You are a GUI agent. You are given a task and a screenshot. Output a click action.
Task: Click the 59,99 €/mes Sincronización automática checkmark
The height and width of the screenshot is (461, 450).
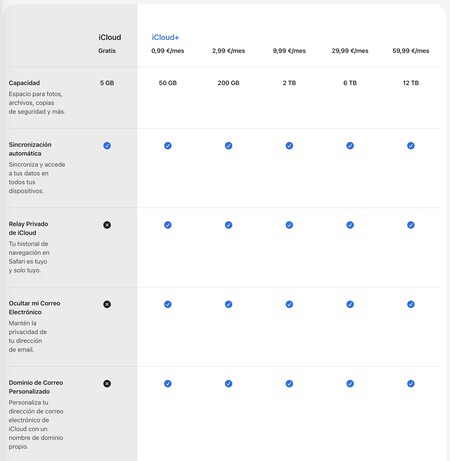[411, 146]
